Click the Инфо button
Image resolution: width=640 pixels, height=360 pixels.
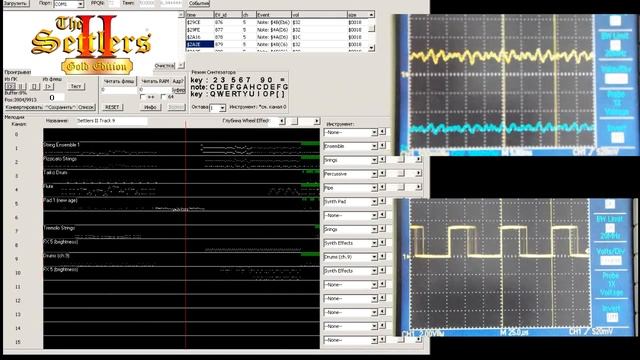150,107
